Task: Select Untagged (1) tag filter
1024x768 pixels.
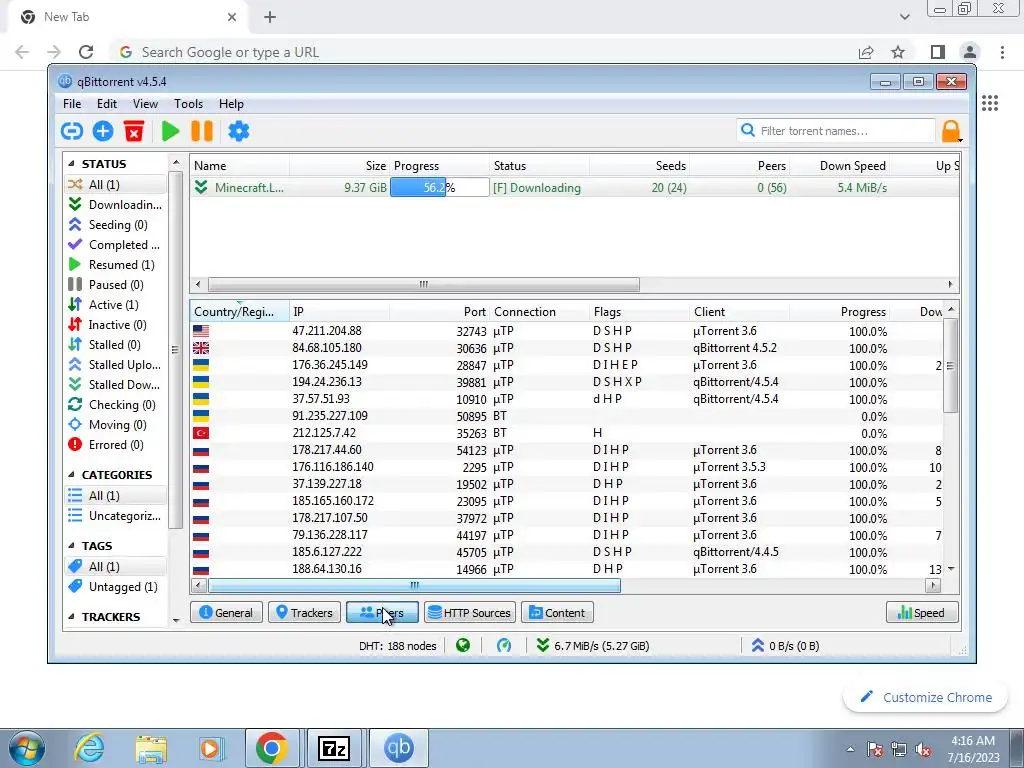Action: point(115,586)
